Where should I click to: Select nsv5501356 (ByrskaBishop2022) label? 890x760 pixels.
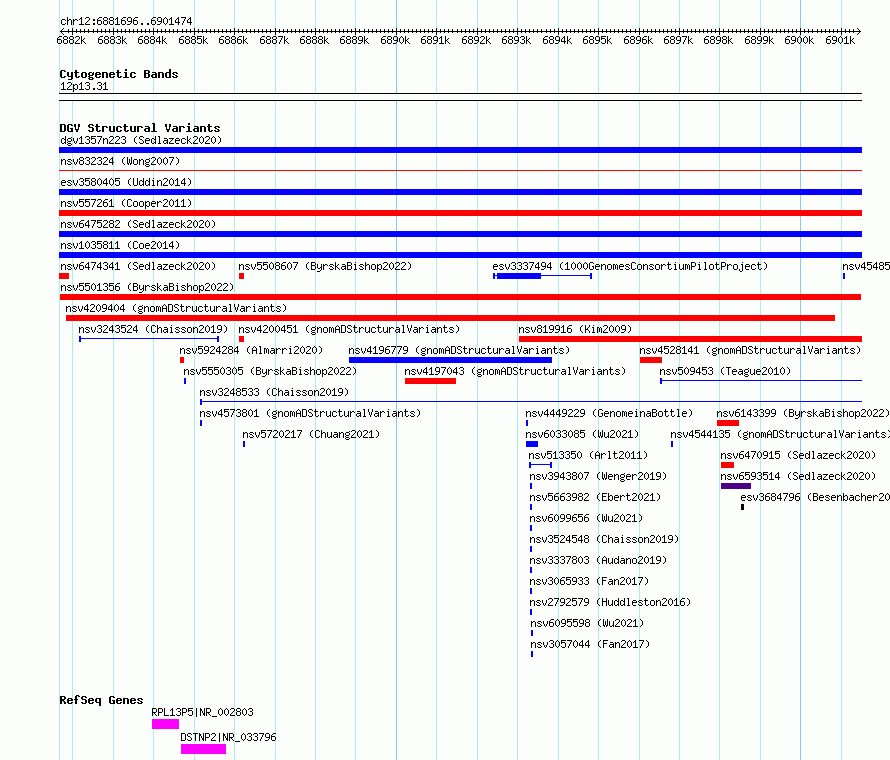147,287
